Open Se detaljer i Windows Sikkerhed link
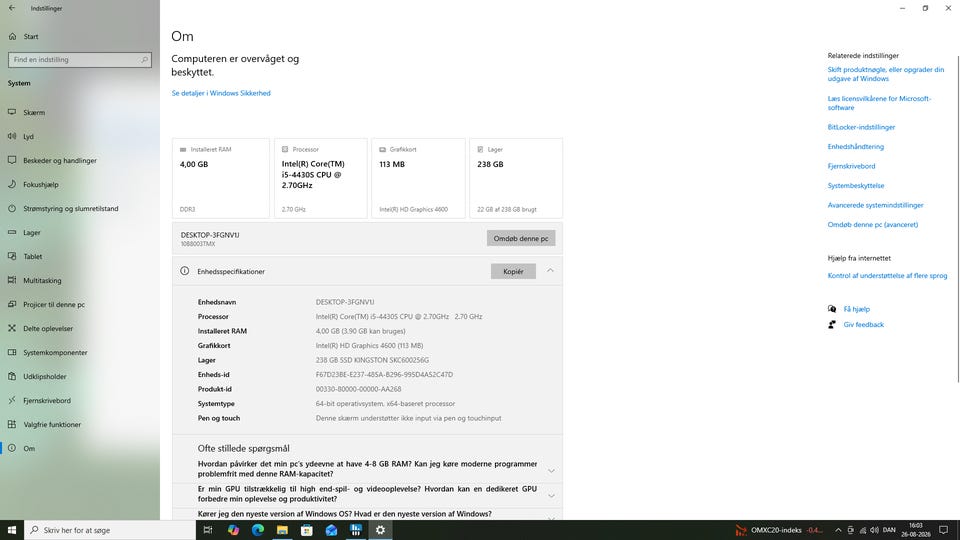The width and height of the screenshot is (960, 540). (221, 93)
